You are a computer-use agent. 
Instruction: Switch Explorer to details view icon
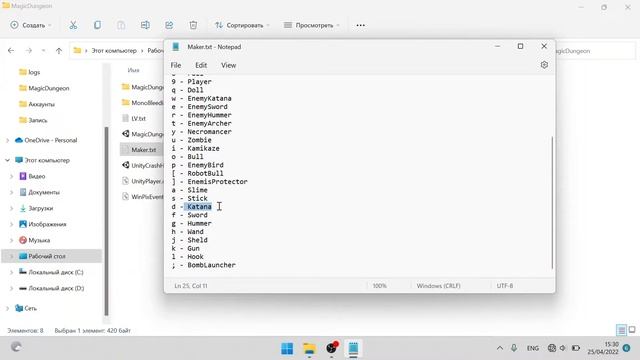[x=621, y=330]
